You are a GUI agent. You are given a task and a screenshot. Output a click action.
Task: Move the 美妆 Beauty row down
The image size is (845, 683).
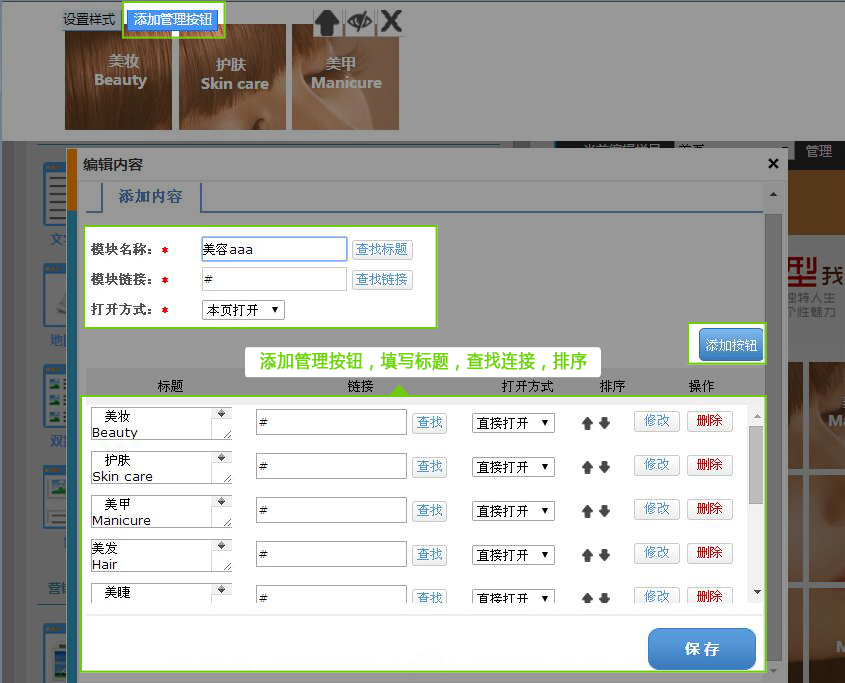click(x=604, y=423)
